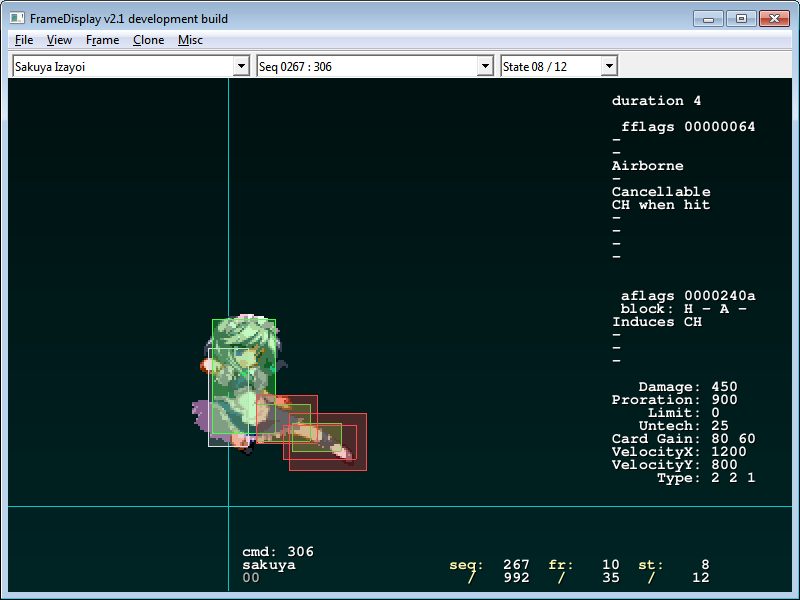The image size is (800, 600).
Task: Click the Seq 0267 : 306 text field
Action: (x=365, y=66)
